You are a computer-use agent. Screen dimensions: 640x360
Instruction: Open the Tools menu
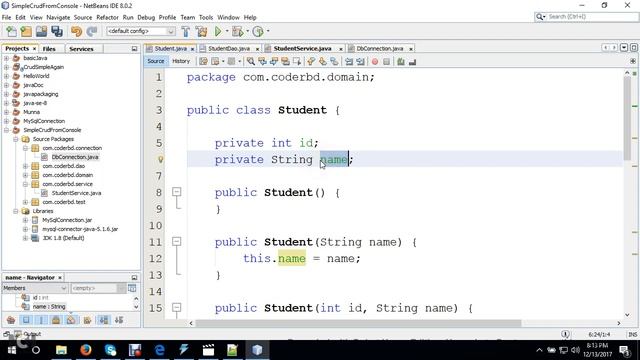pyautogui.click(x=206, y=18)
